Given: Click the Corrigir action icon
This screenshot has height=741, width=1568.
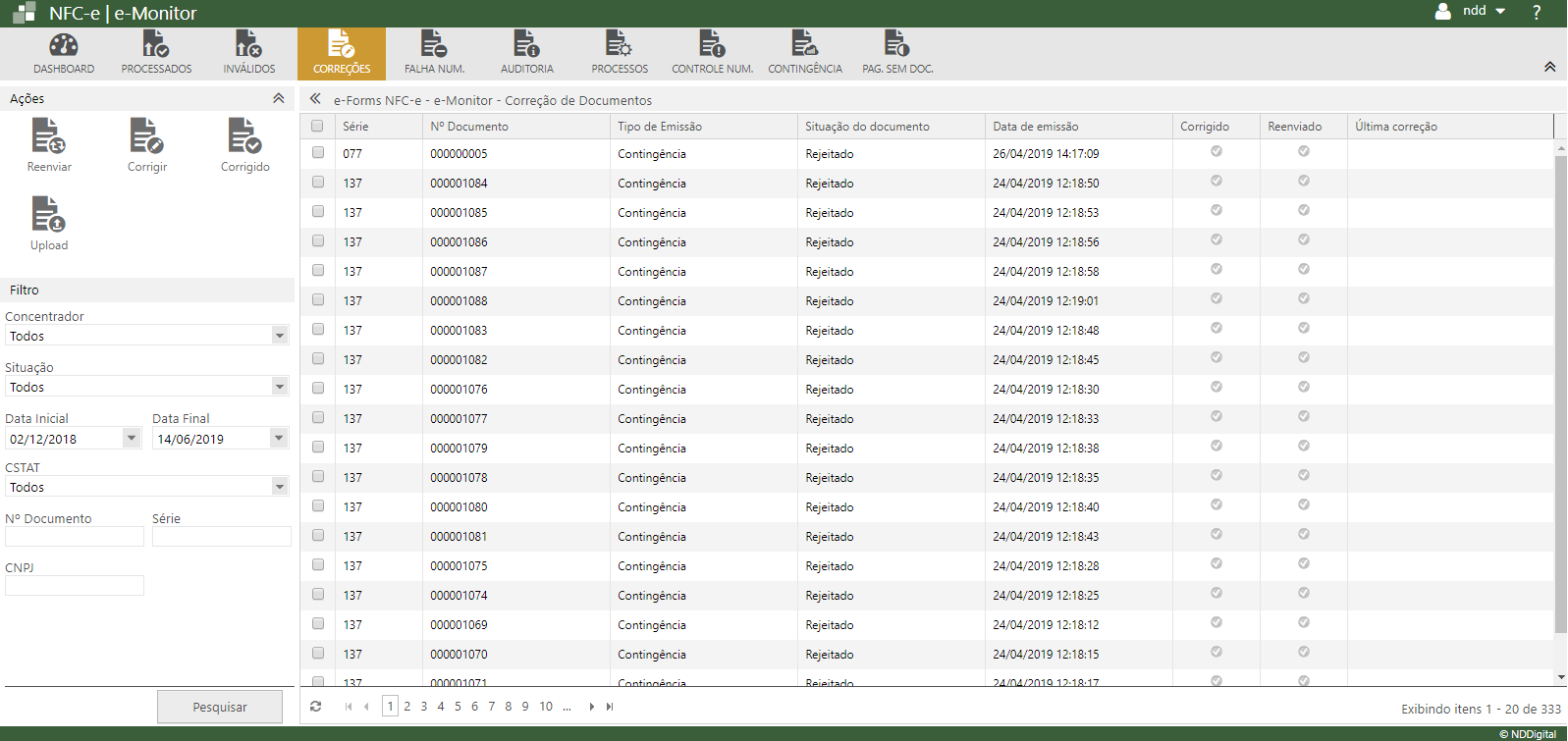Looking at the screenshot, I should [147, 136].
